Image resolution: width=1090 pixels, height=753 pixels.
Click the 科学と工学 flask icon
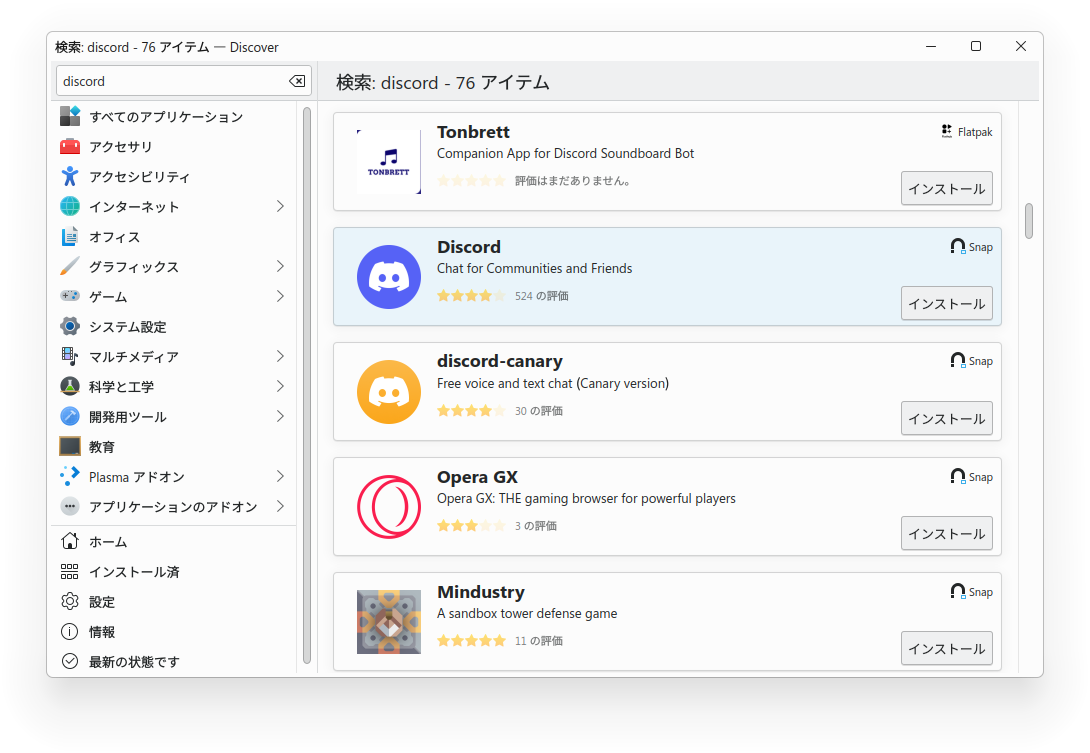point(70,386)
